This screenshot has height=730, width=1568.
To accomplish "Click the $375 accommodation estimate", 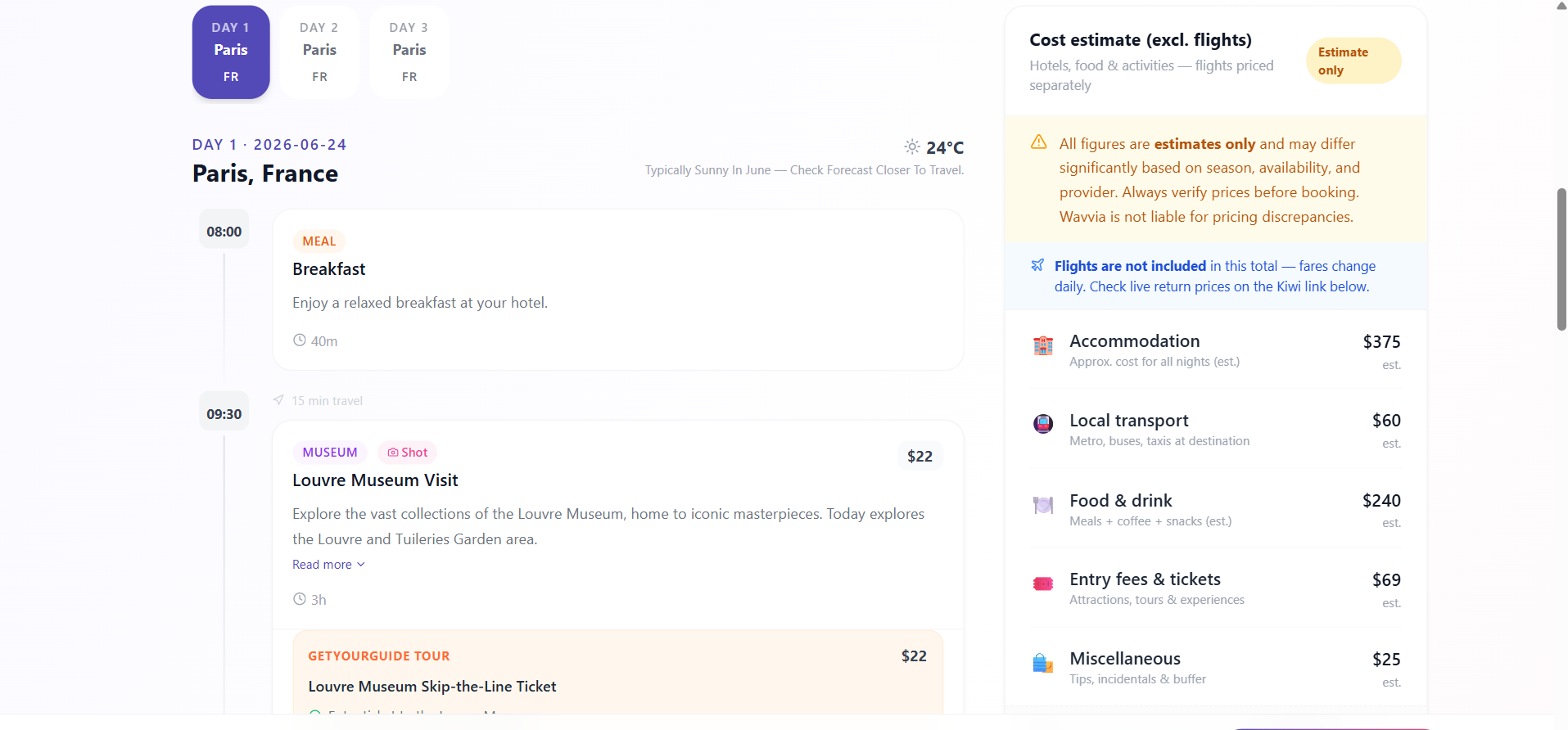I will coord(1381,342).
